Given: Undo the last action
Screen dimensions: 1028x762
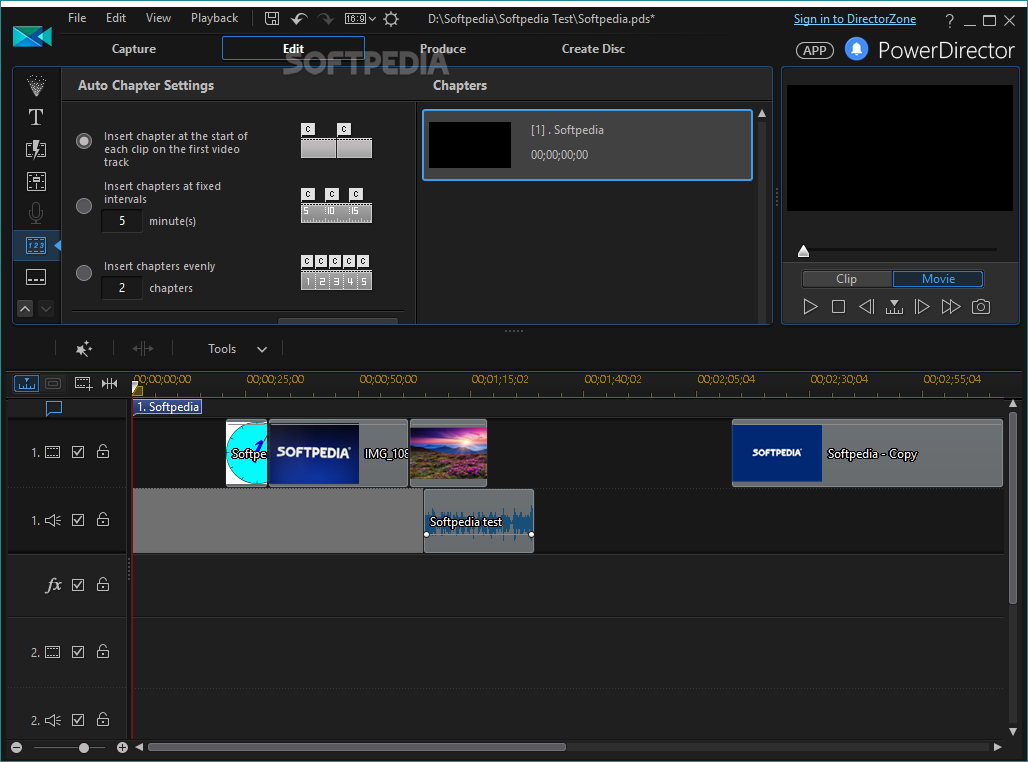Looking at the screenshot, I should coord(299,18).
